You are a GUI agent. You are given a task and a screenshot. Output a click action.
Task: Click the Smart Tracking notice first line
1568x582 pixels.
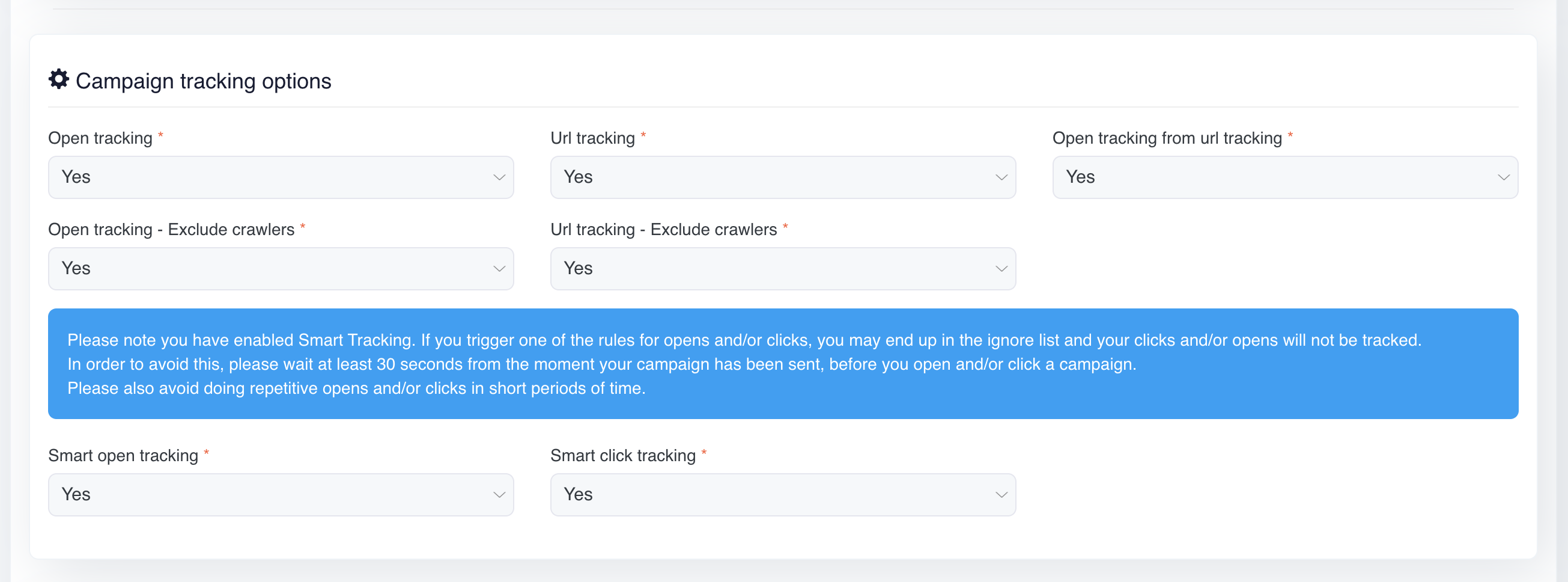tap(744, 340)
